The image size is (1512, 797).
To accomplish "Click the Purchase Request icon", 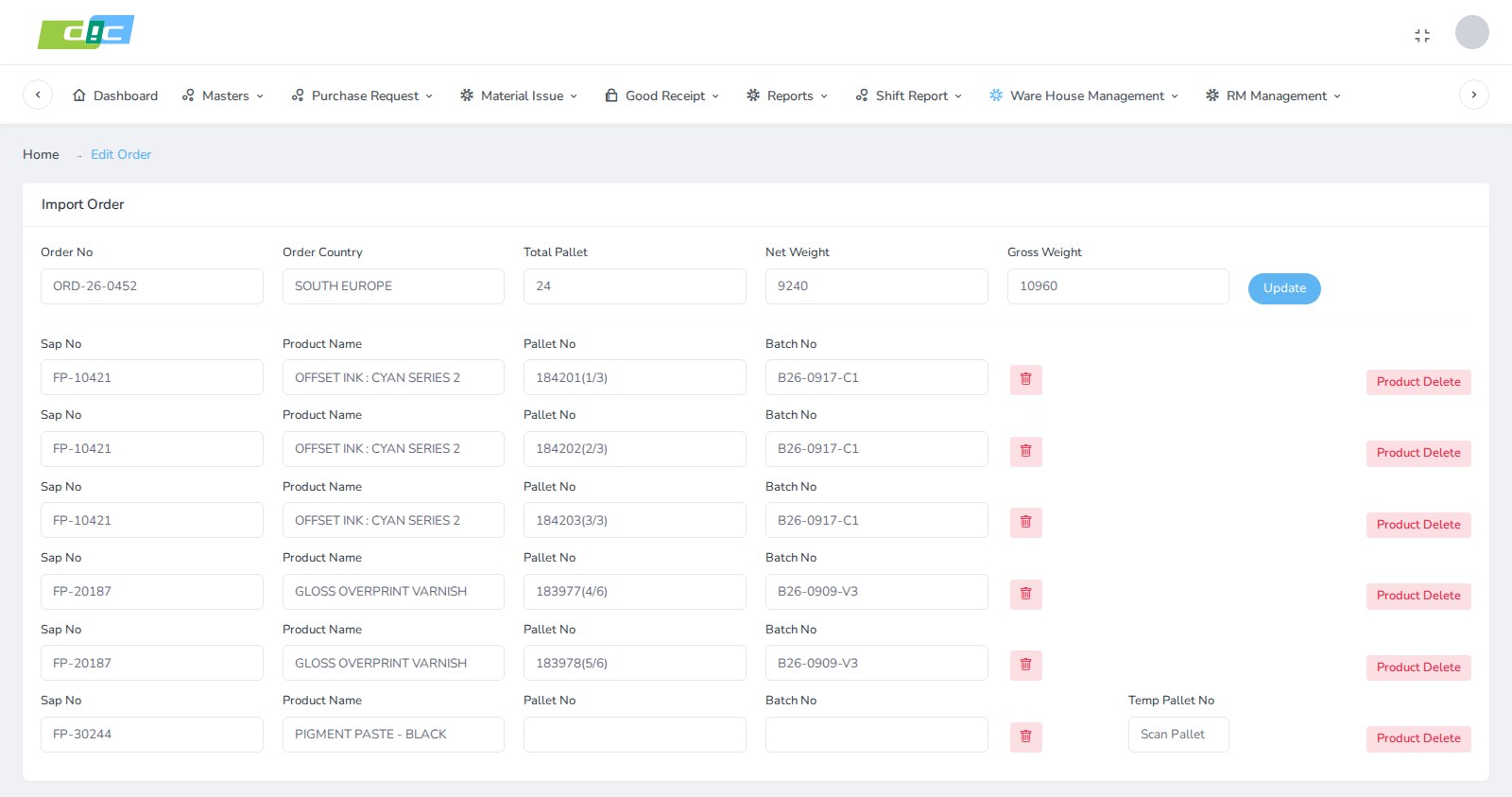I will tap(298, 95).
